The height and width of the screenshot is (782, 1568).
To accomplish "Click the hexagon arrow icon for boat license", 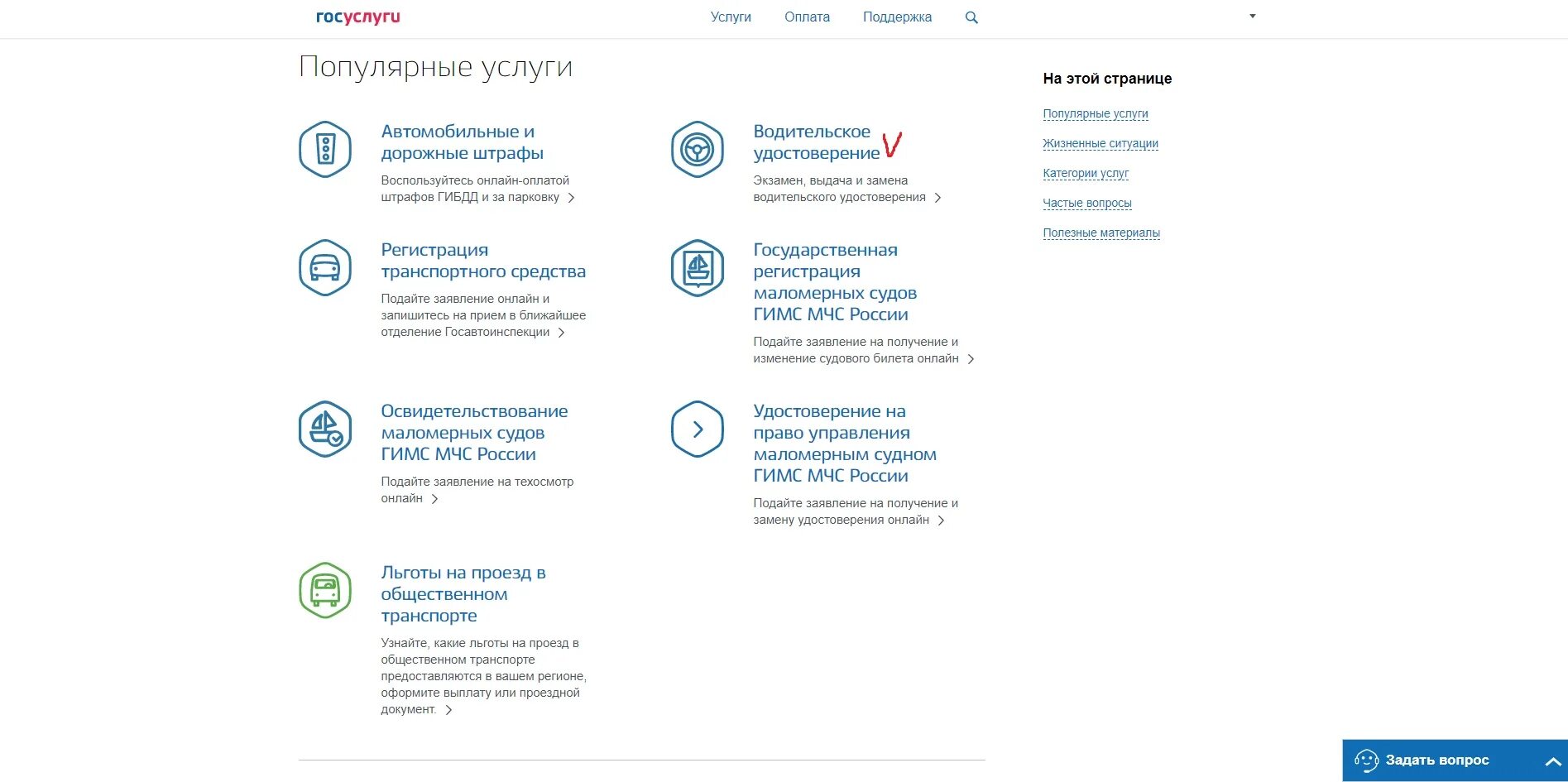I will (698, 429).
